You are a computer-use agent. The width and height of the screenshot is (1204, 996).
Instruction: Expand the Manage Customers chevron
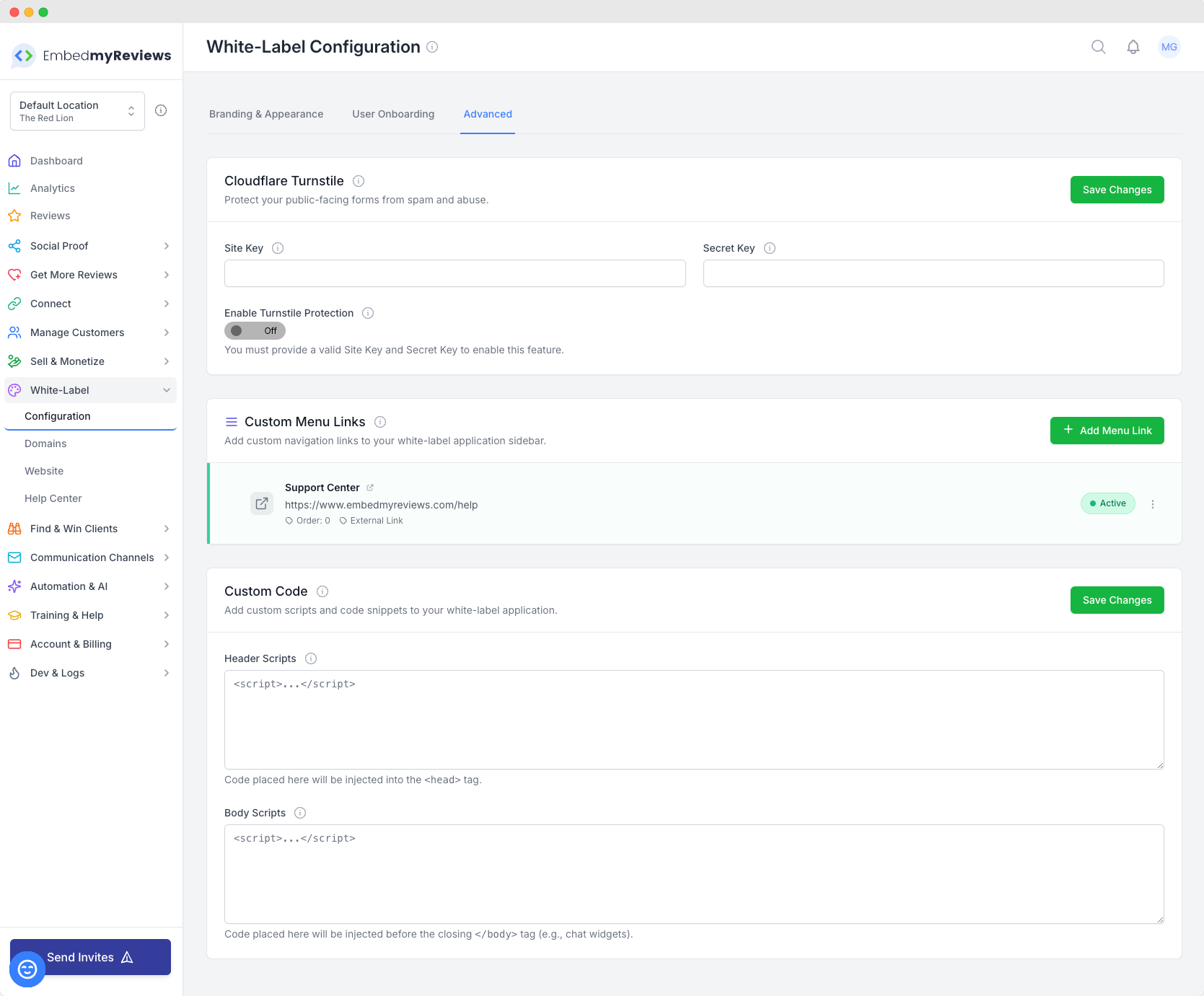(167, 332)
